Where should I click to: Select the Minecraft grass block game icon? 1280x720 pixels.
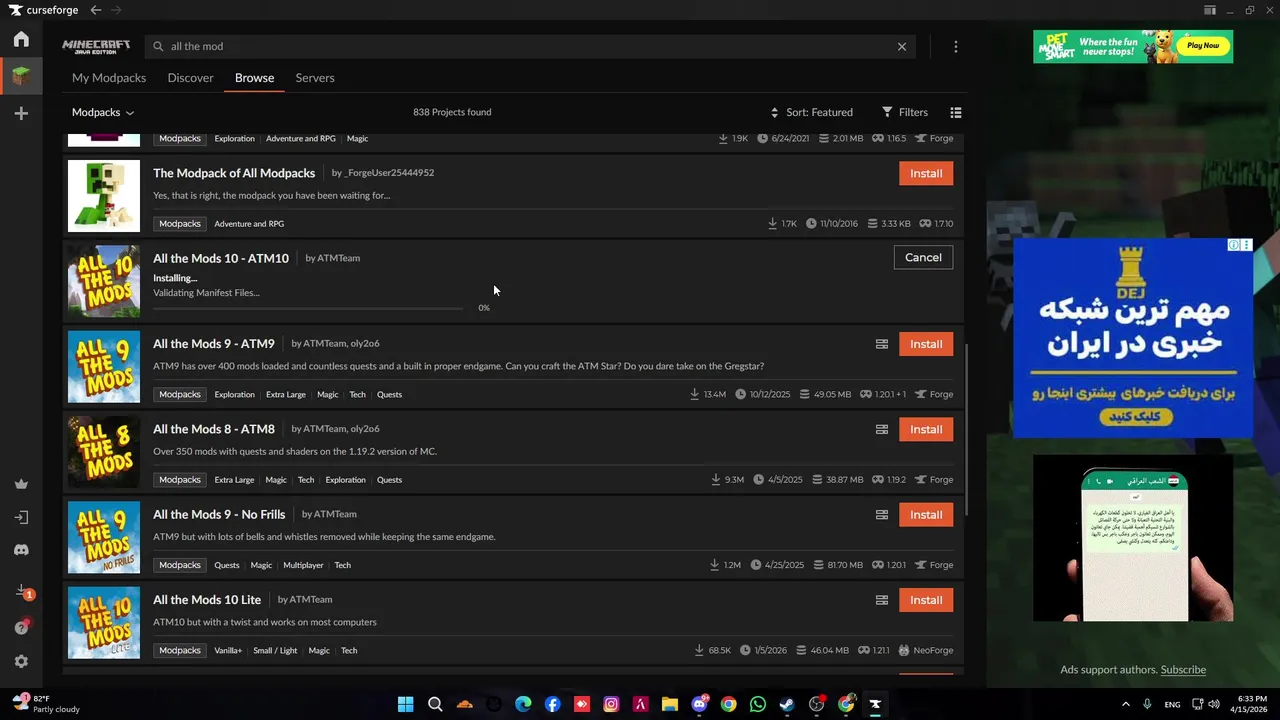[21, 76]
